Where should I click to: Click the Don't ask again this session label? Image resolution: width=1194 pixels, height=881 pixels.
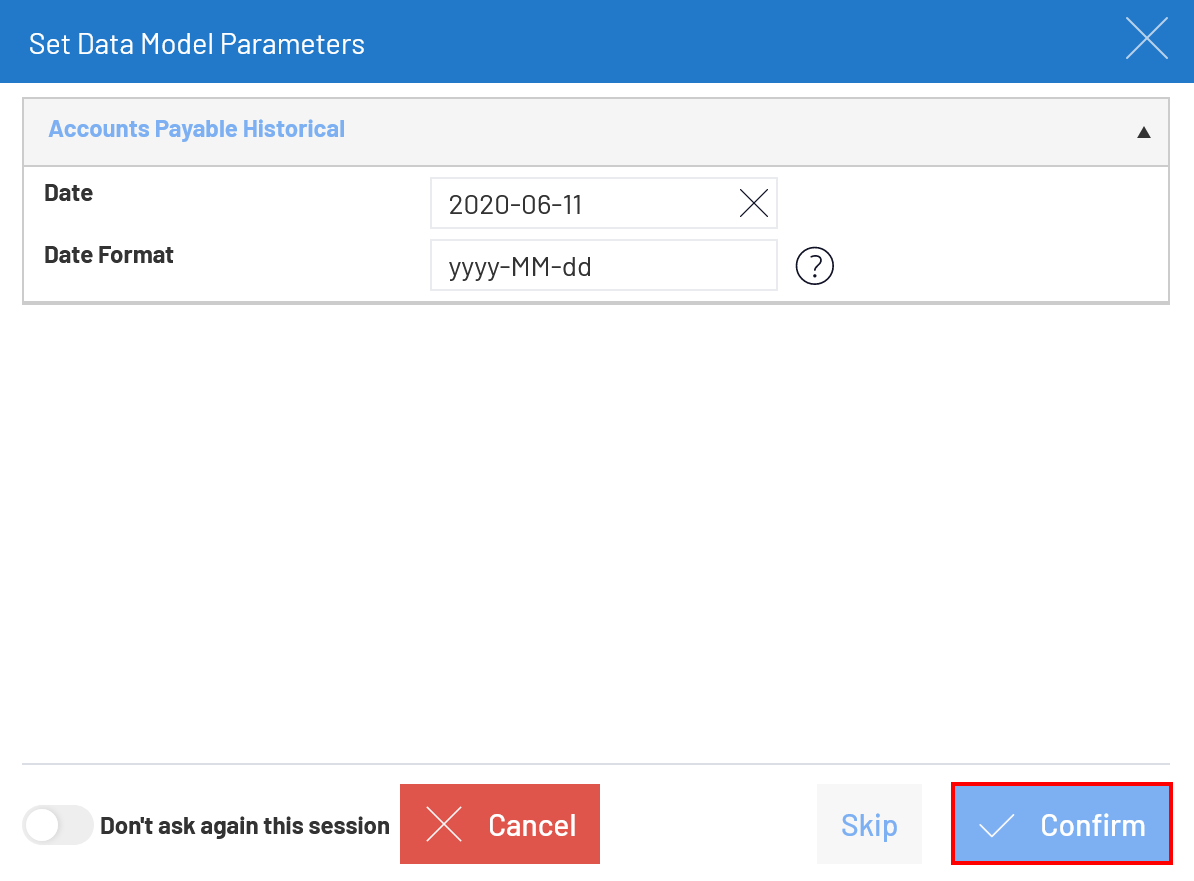[x=244, y=825]
